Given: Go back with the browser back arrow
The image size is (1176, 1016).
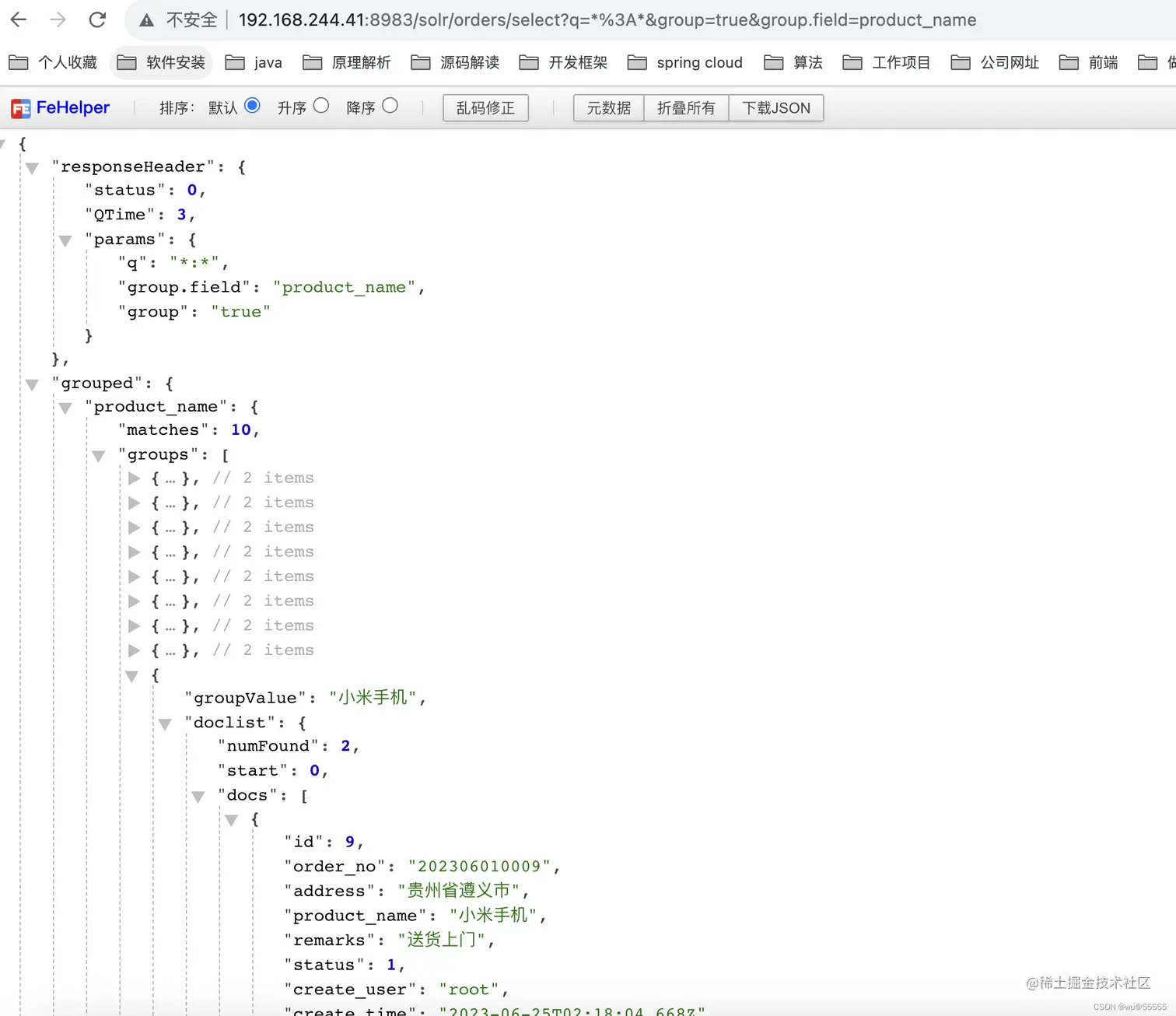Looking at the screenshot, I should pyautogui.click(x=19, y=19).
